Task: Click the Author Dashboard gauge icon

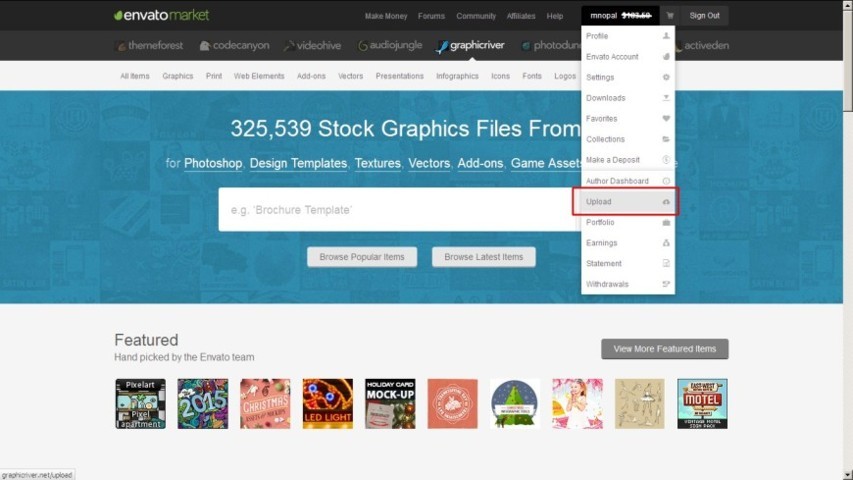Action: coord(666,181)
